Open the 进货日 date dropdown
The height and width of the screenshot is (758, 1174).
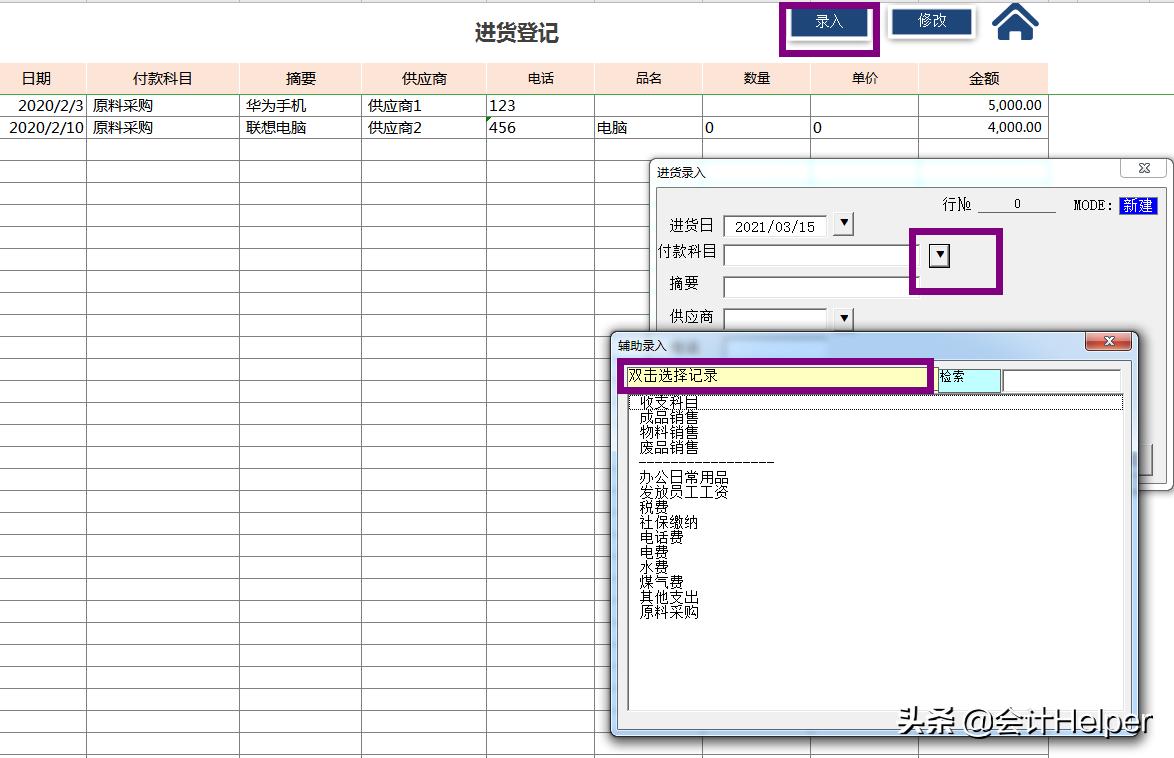coord(843,224)
